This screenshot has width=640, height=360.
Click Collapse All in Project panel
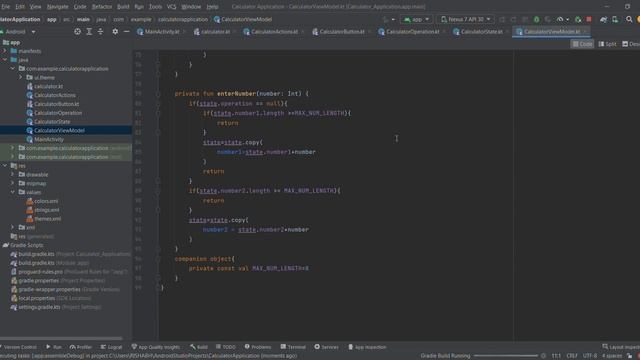[x=100, y=31]
